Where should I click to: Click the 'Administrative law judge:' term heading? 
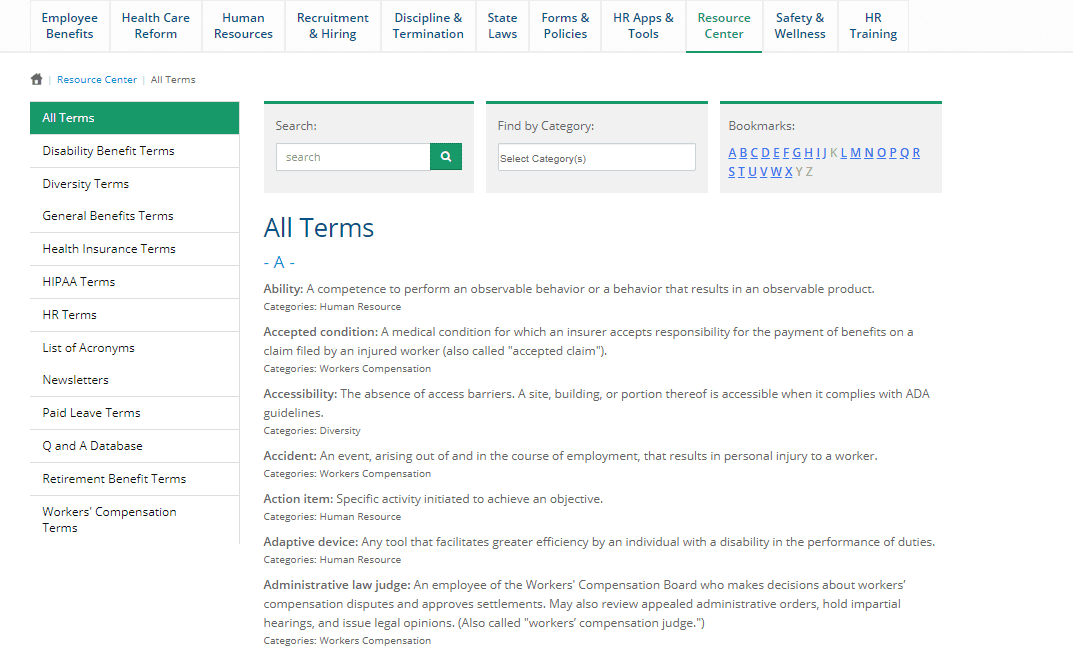[337, 585]
